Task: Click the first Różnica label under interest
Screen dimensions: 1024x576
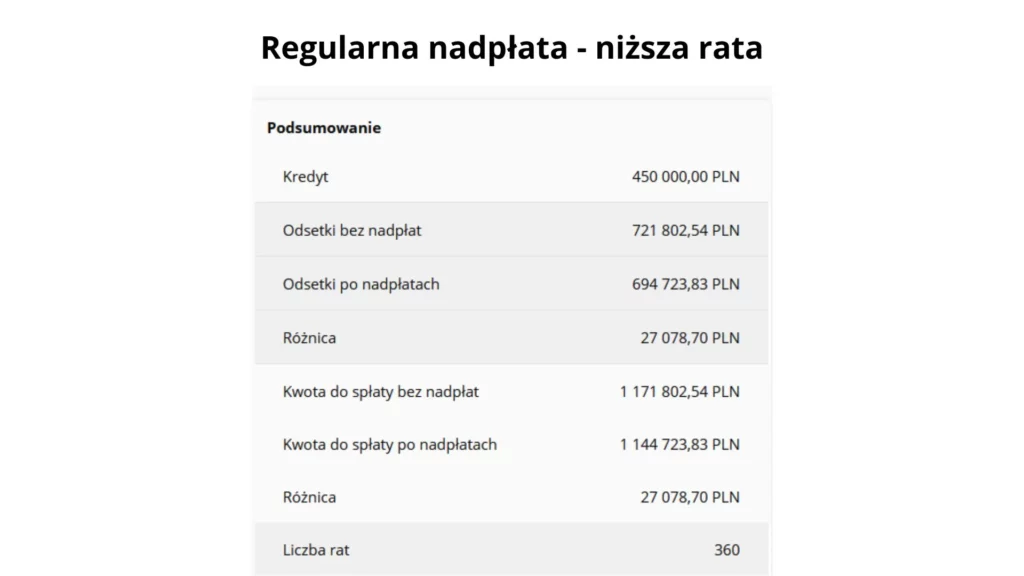Action: [310, 338]
